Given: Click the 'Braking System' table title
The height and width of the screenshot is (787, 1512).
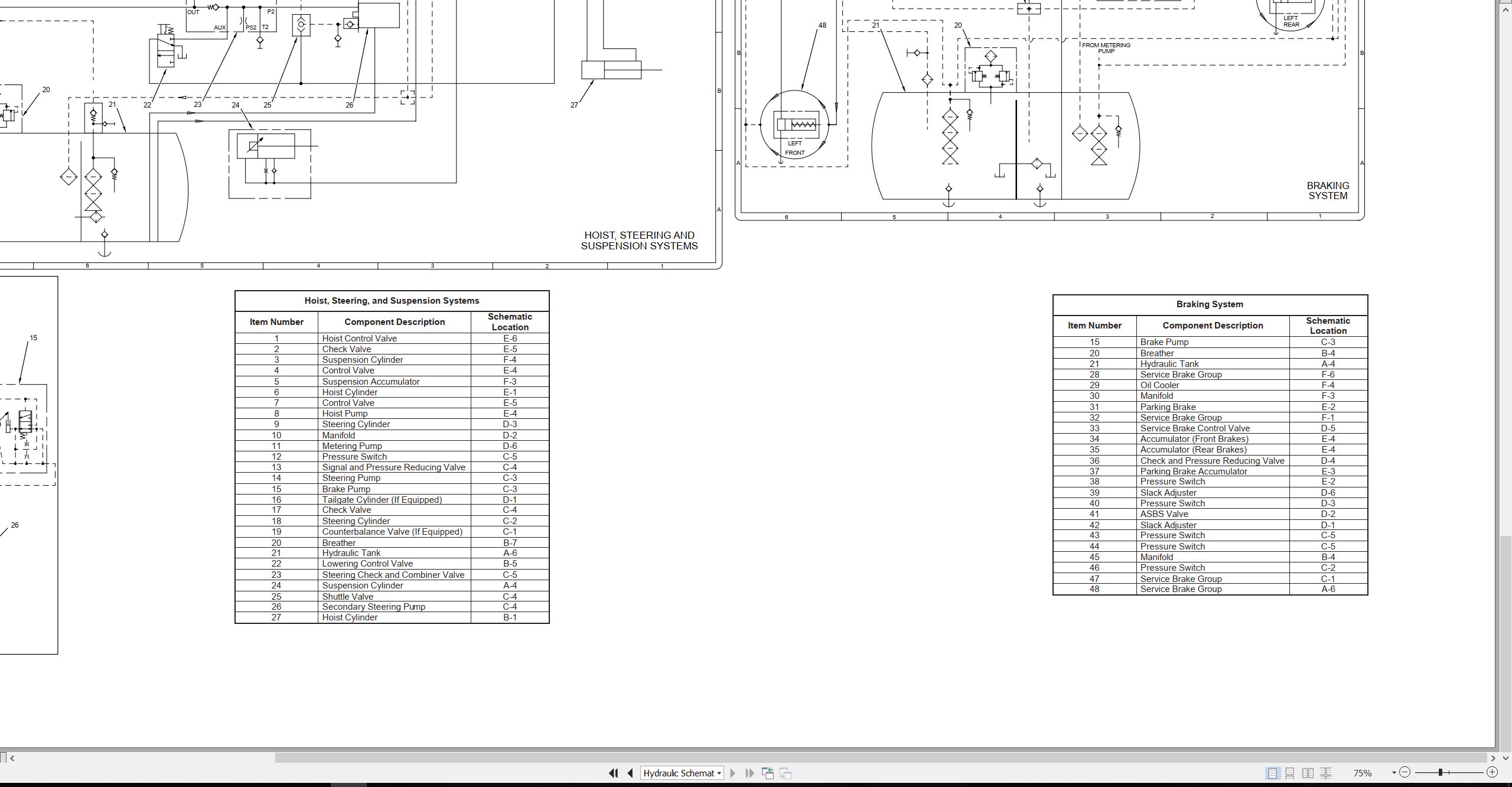Looking at the screenshot, I should tap(1210, 304).
